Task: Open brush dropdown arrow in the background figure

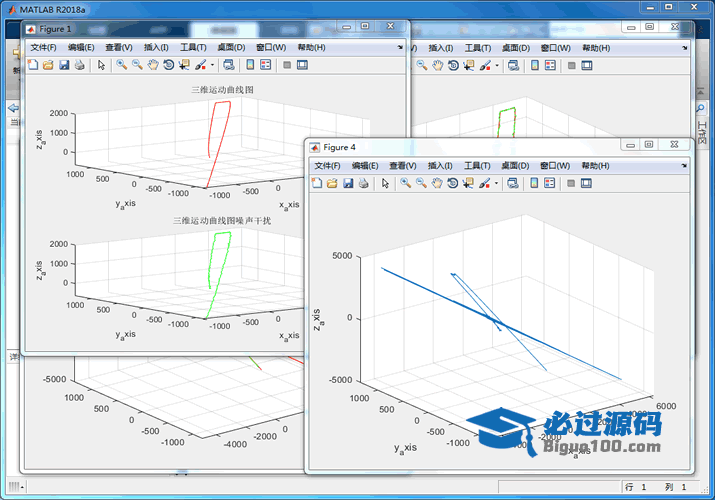Action: click(x=497, y=65)
